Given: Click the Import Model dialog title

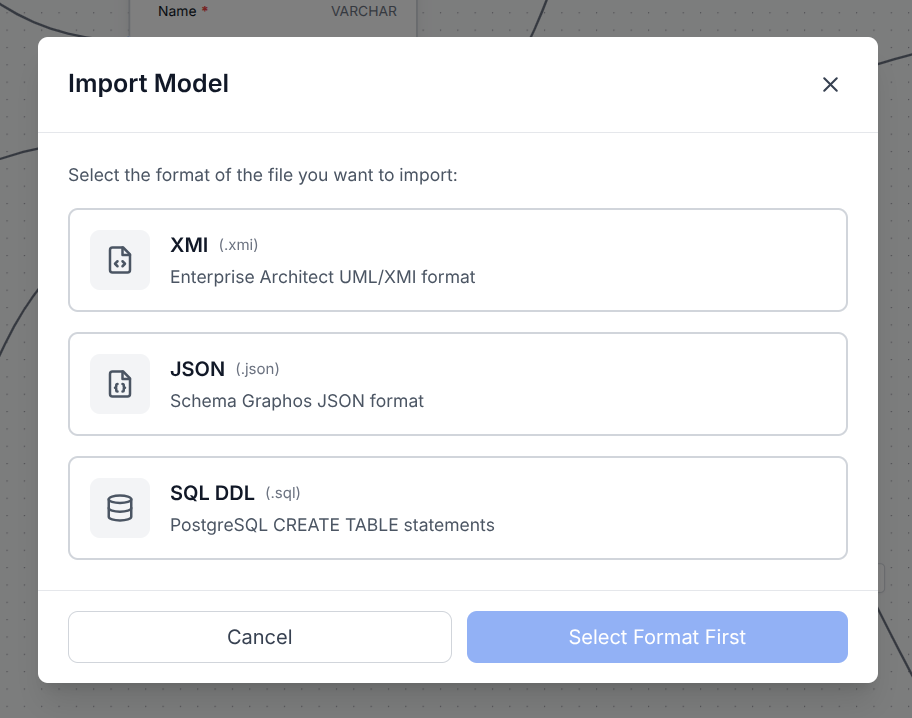Looking at the screenshot, I should pyautogui.click(x=148, y=84).
